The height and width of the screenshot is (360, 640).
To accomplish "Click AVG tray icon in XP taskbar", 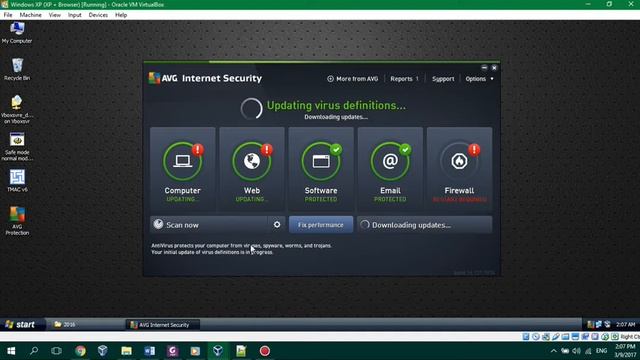I will click(x=590, y=324).
